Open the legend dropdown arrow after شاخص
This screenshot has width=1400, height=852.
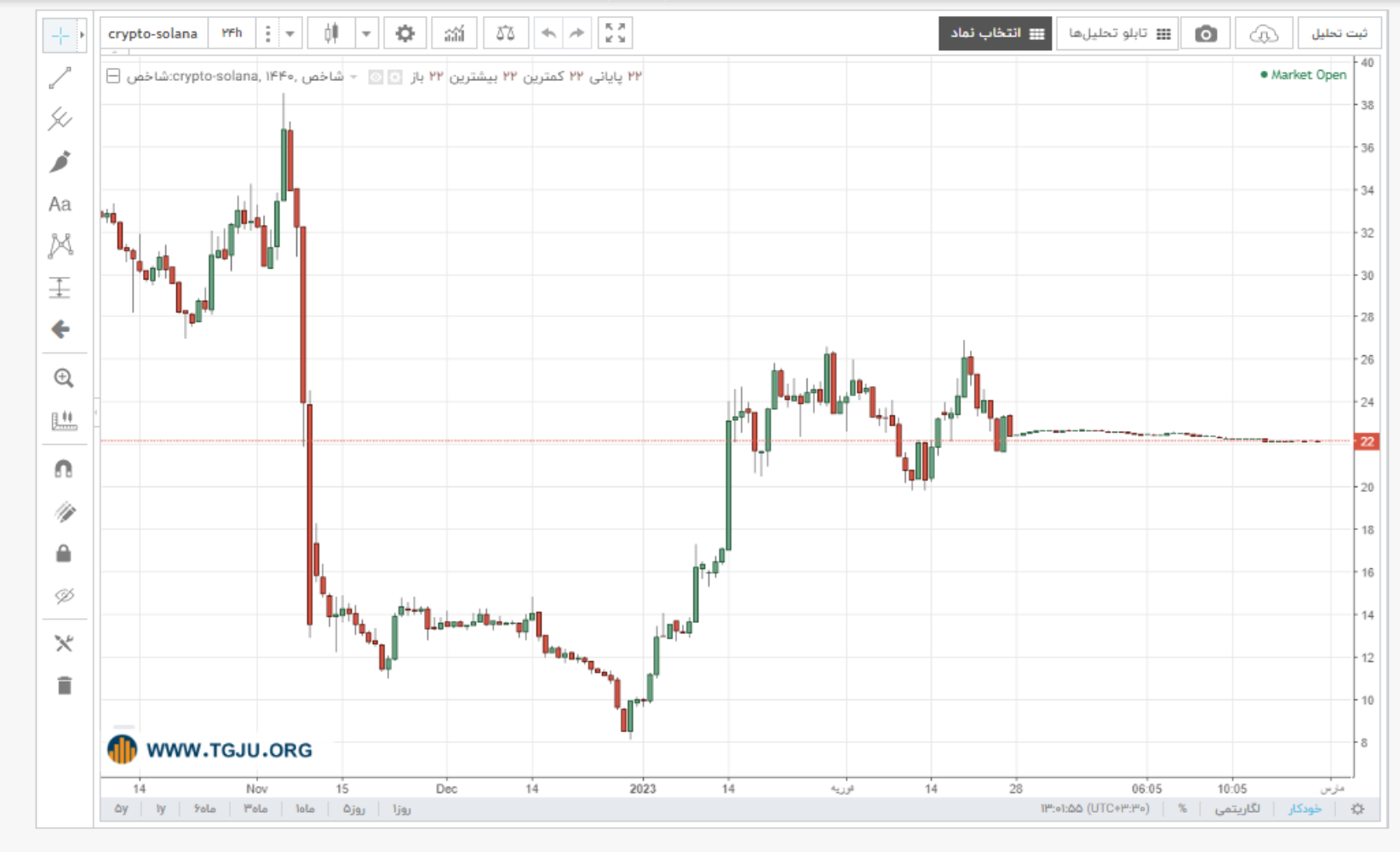pos(353,78)
